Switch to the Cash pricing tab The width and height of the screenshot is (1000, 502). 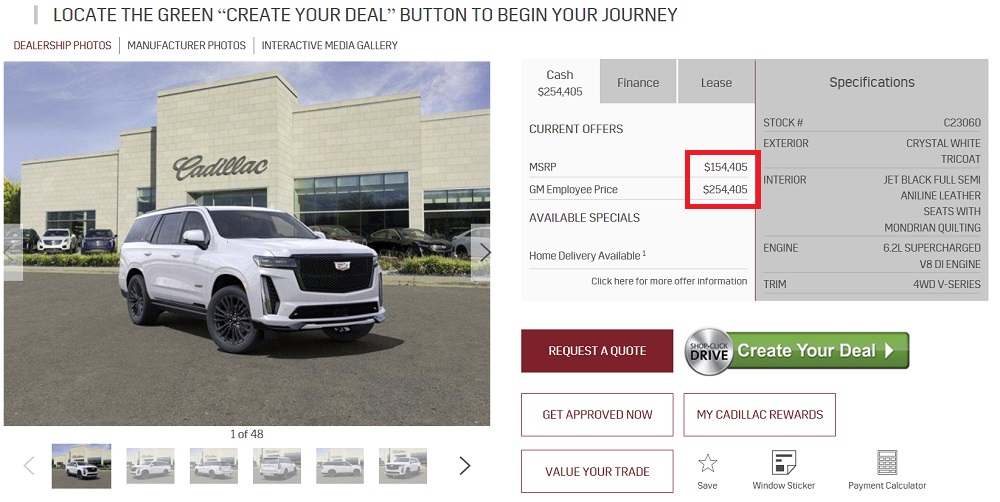coord(560,82)
